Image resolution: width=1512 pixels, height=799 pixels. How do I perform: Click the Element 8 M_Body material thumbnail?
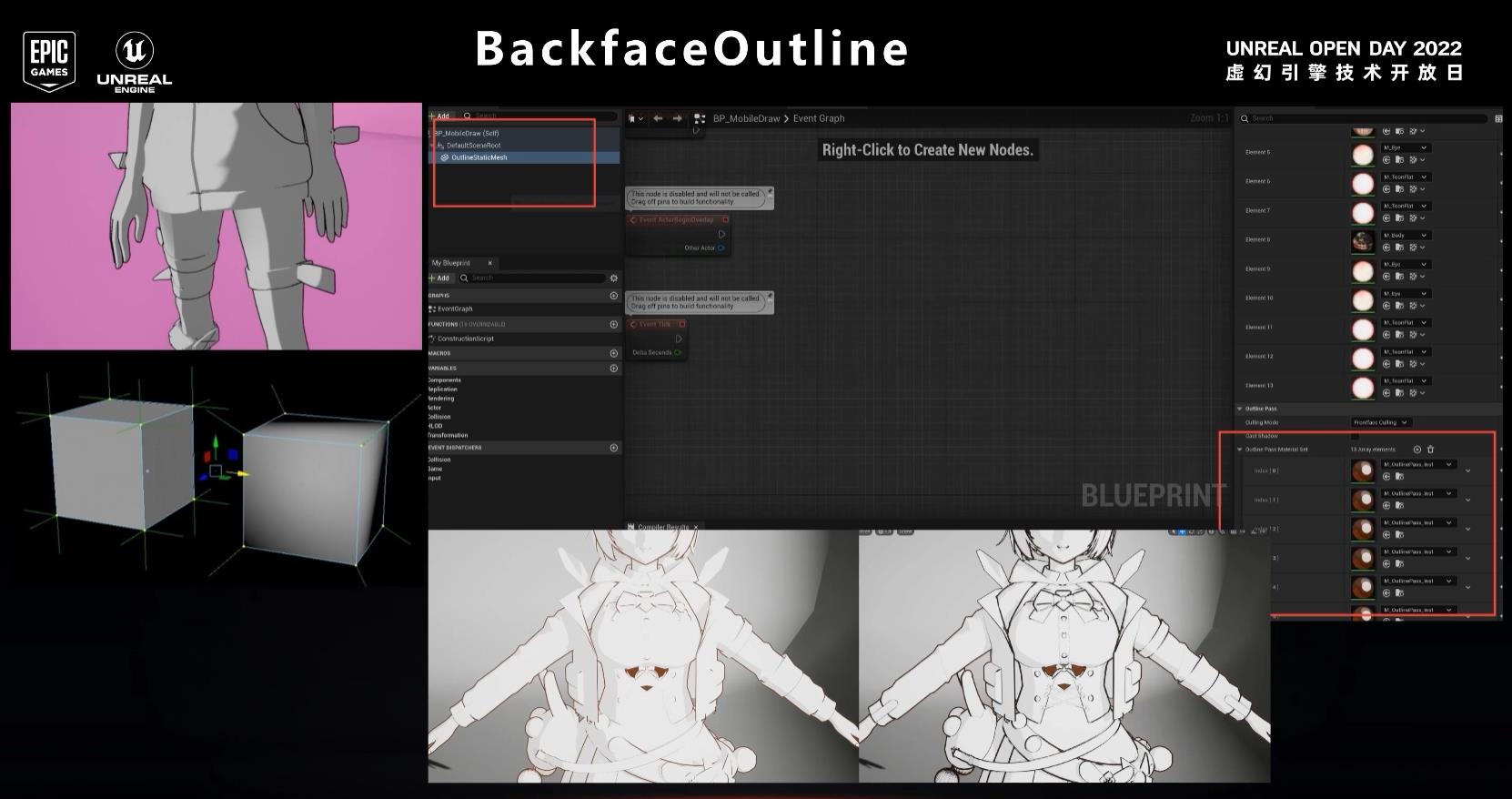pos(1363,242)
